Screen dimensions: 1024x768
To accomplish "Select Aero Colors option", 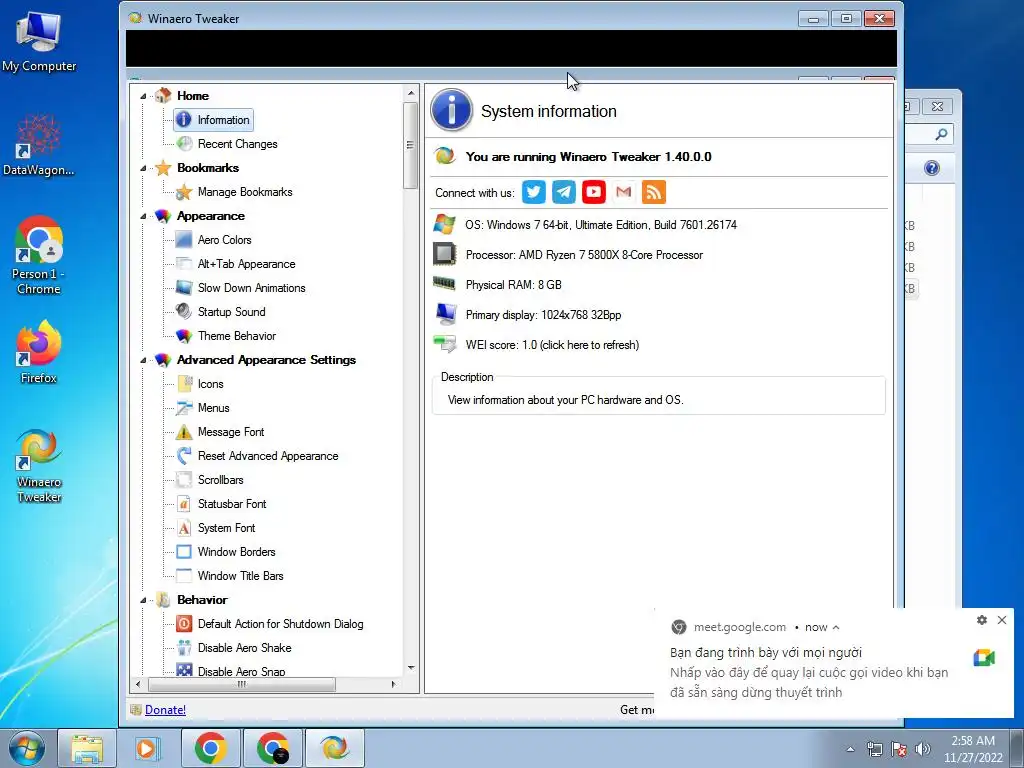I will tap(224, 240).
